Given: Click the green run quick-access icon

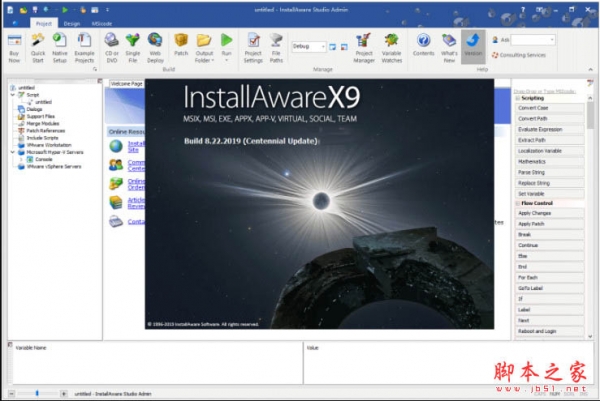Looking at the screenshot, I should pos(65,10).
